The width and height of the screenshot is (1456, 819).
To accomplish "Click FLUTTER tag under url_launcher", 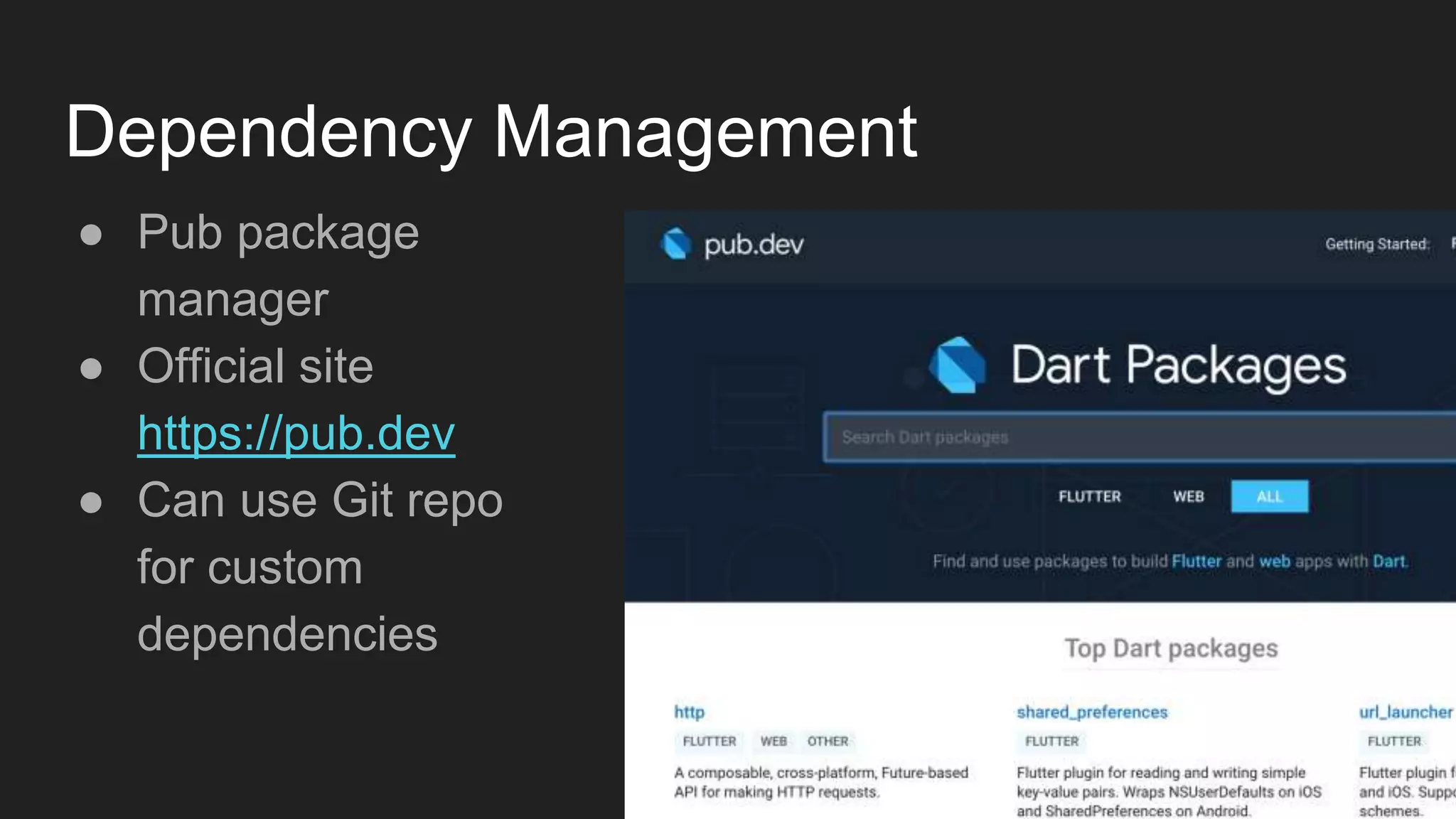I will click(x=1394, y=742).
